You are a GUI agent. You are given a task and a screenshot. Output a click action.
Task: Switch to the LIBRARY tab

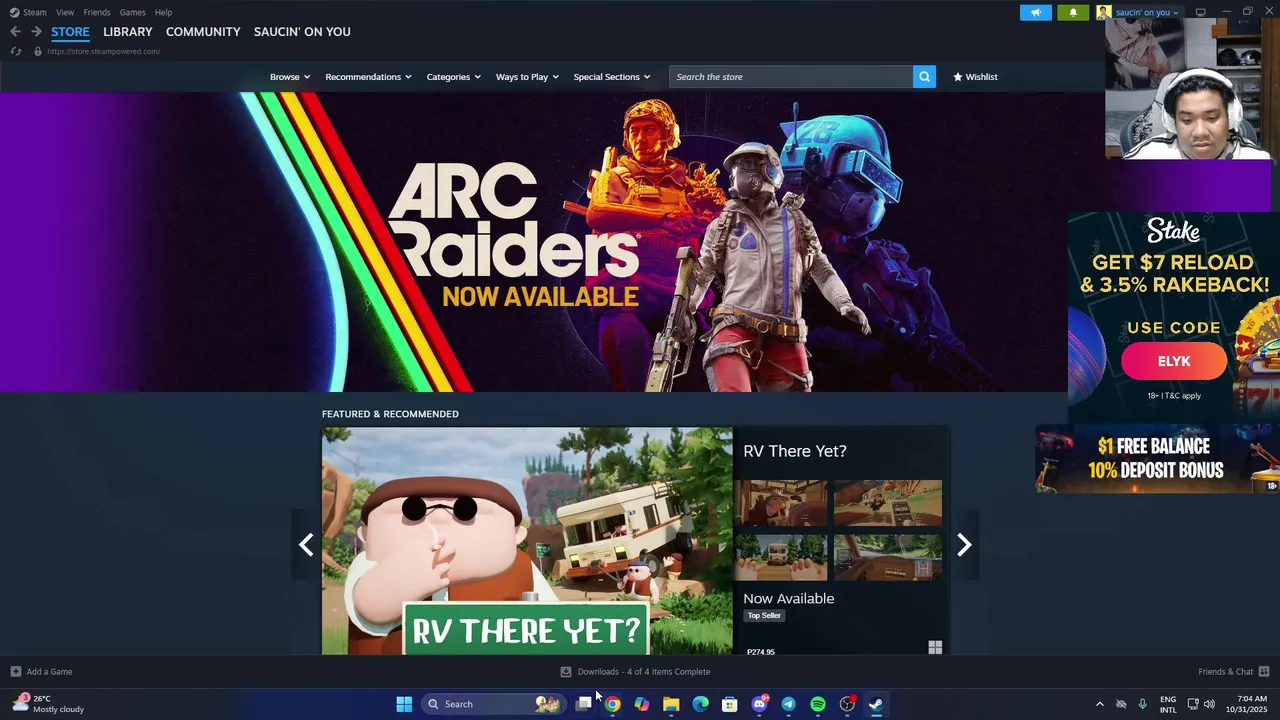pyautogui.click(x=128, y=32)
